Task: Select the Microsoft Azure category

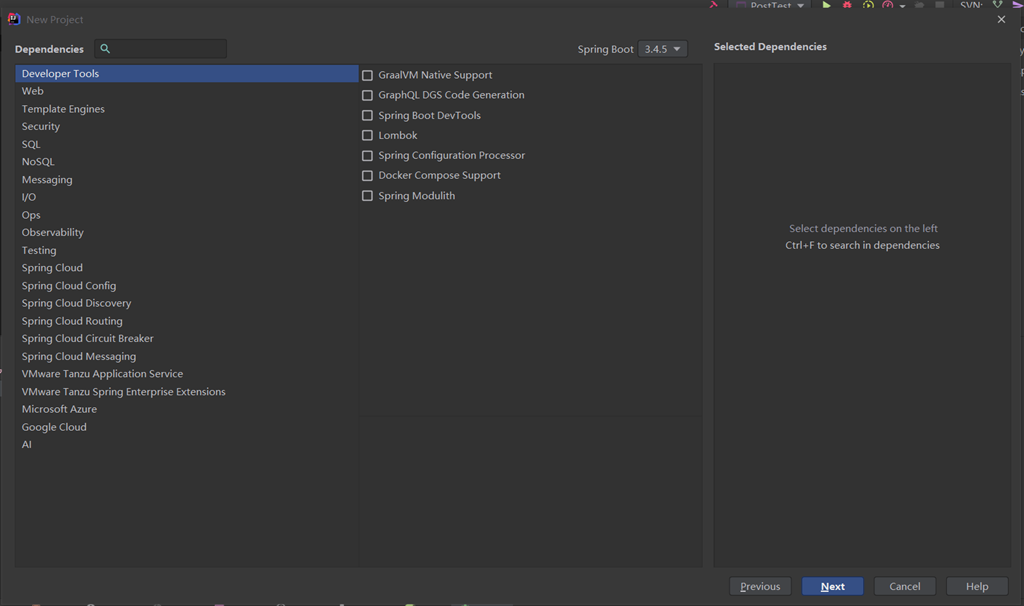Action: (x=187, y=409)
